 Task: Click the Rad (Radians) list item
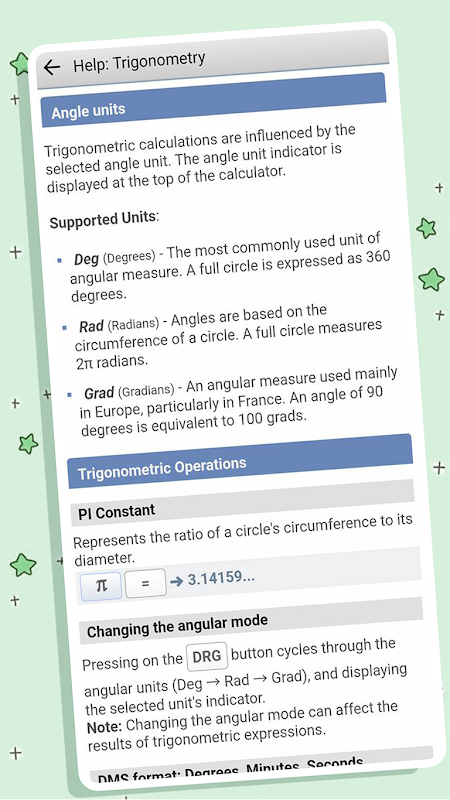[229, 339]
